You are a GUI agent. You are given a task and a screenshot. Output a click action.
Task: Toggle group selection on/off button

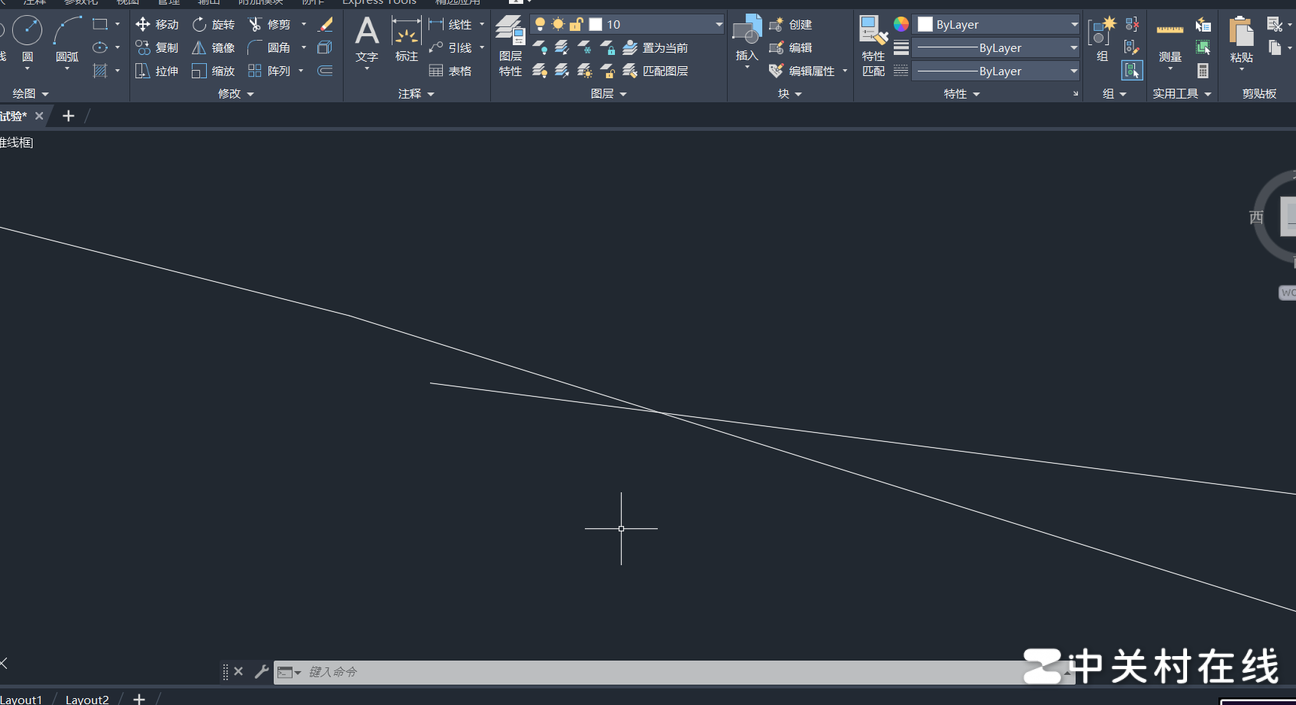pos(1132,70)
